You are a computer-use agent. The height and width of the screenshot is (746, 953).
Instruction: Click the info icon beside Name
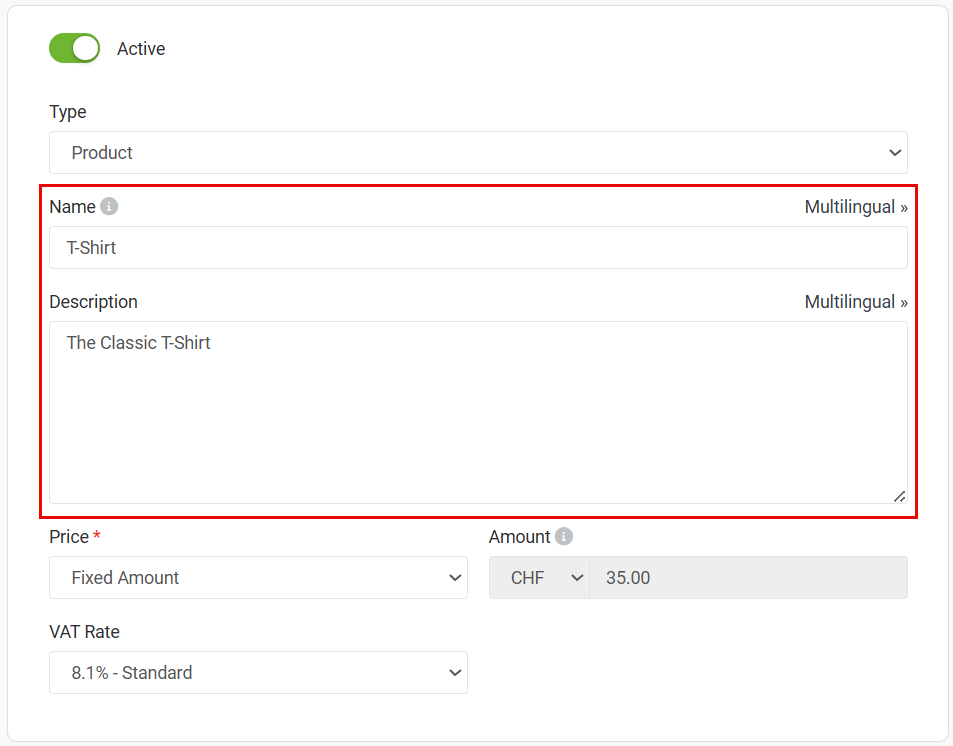click(109, 207)
